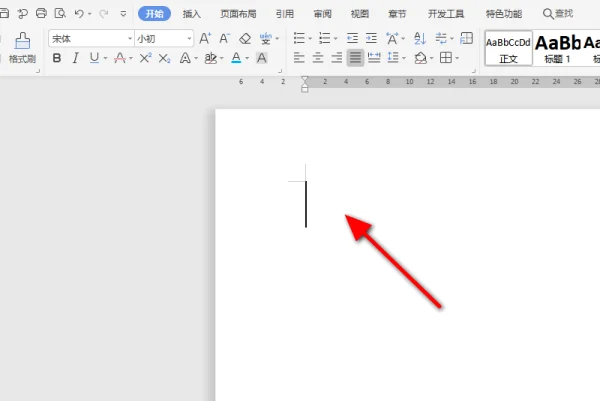
Task: Open the undo history dropdown arrow
Action: (90, 14)
